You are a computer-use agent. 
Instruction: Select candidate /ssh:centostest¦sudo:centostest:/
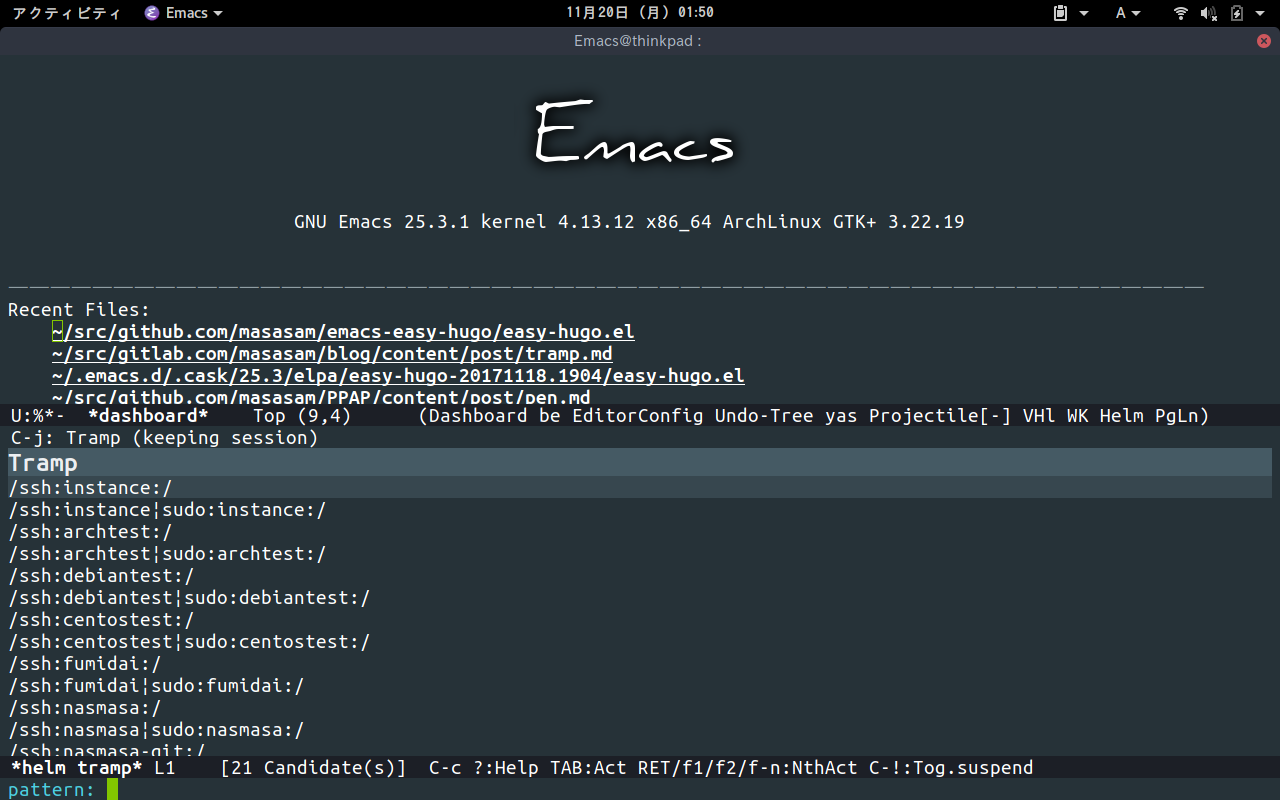(190, 642)
